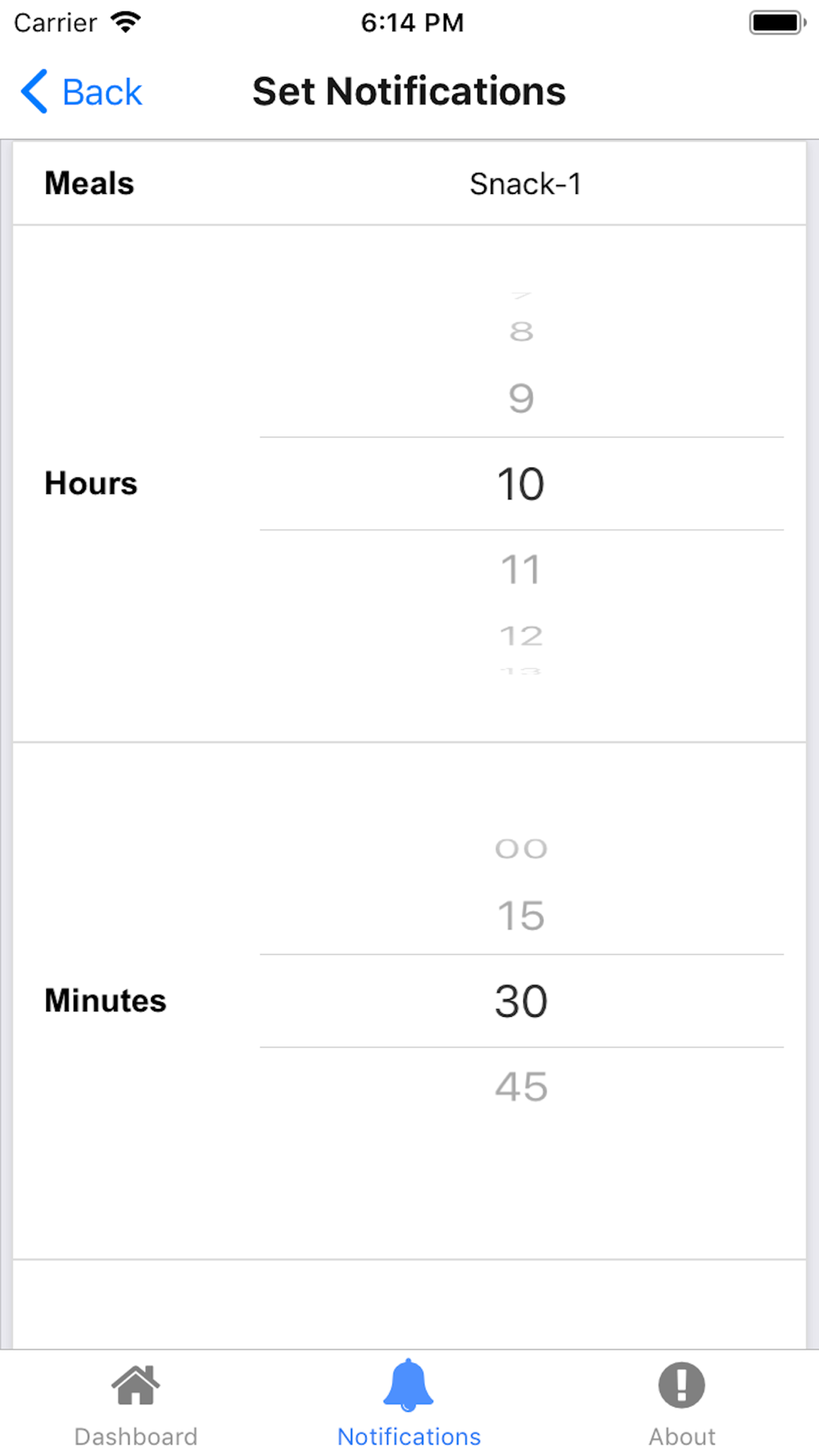Screen dimensions: 819x1456
Task: Tap the Meals row label
Action: pos(89,184)
